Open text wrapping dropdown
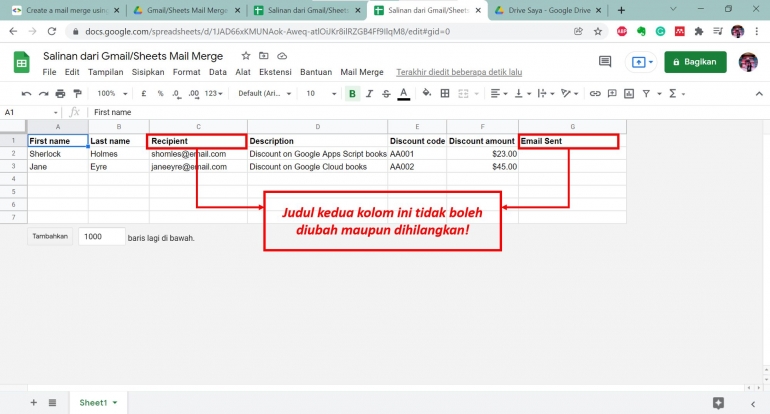 [546, 93]
